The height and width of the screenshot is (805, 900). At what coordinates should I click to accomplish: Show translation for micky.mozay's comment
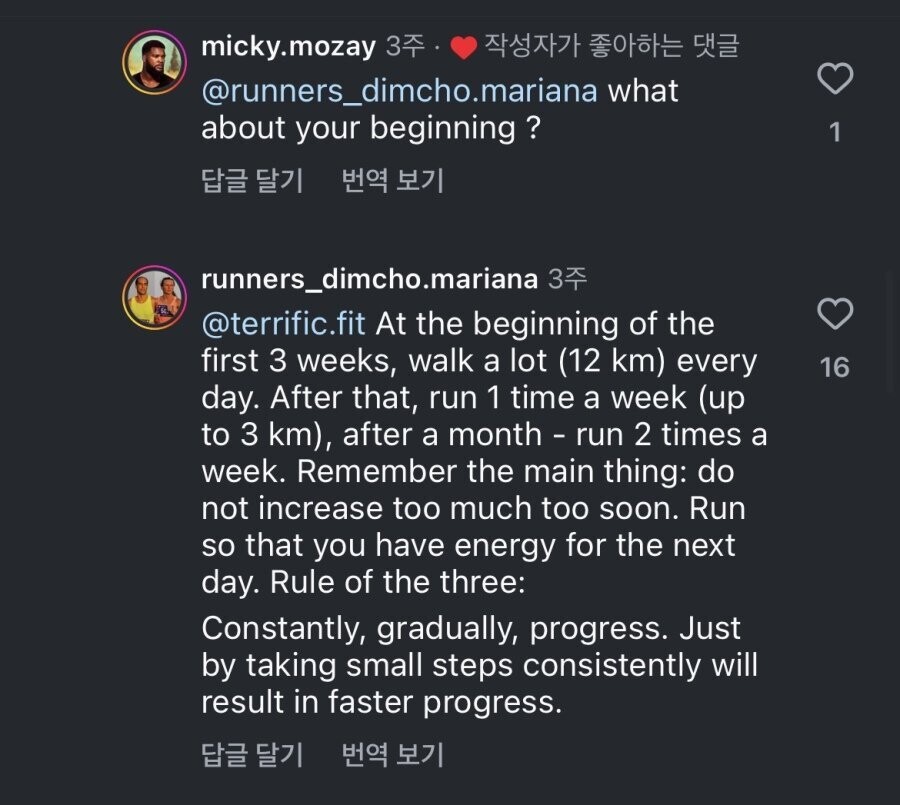point(393,180)
